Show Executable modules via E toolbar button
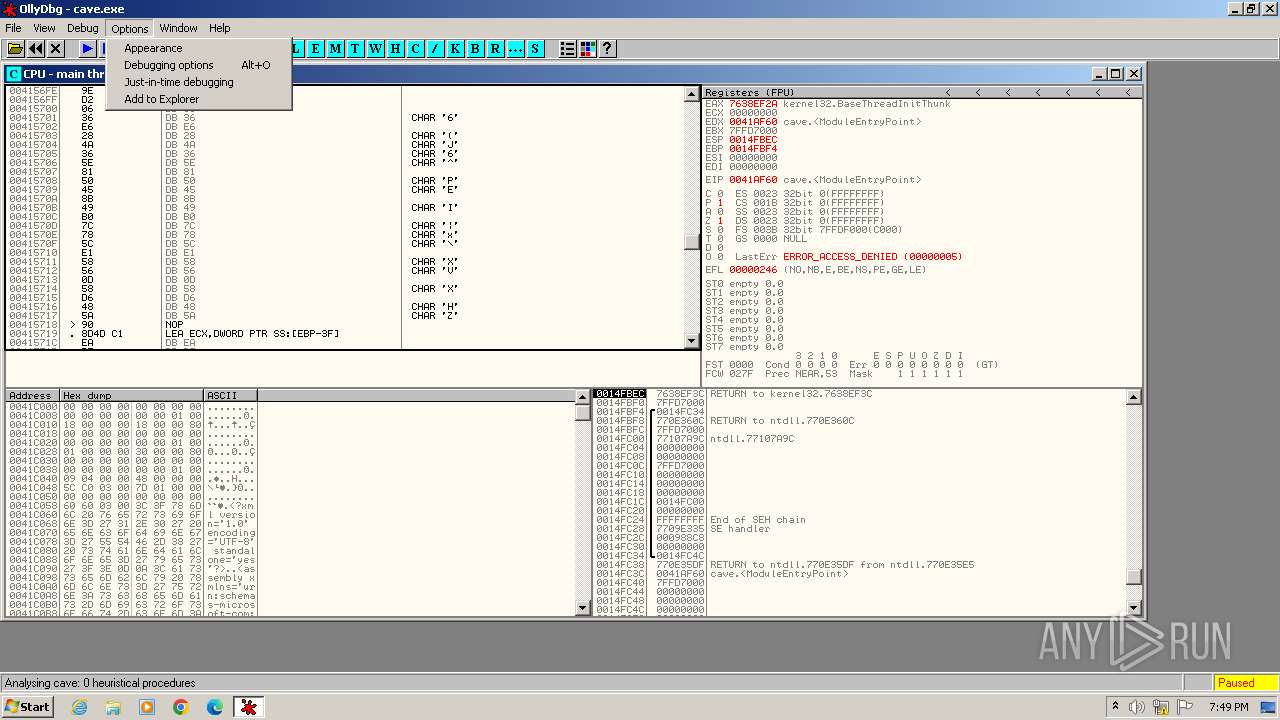This screenshot has width=1280, height=720. (315, 48)
